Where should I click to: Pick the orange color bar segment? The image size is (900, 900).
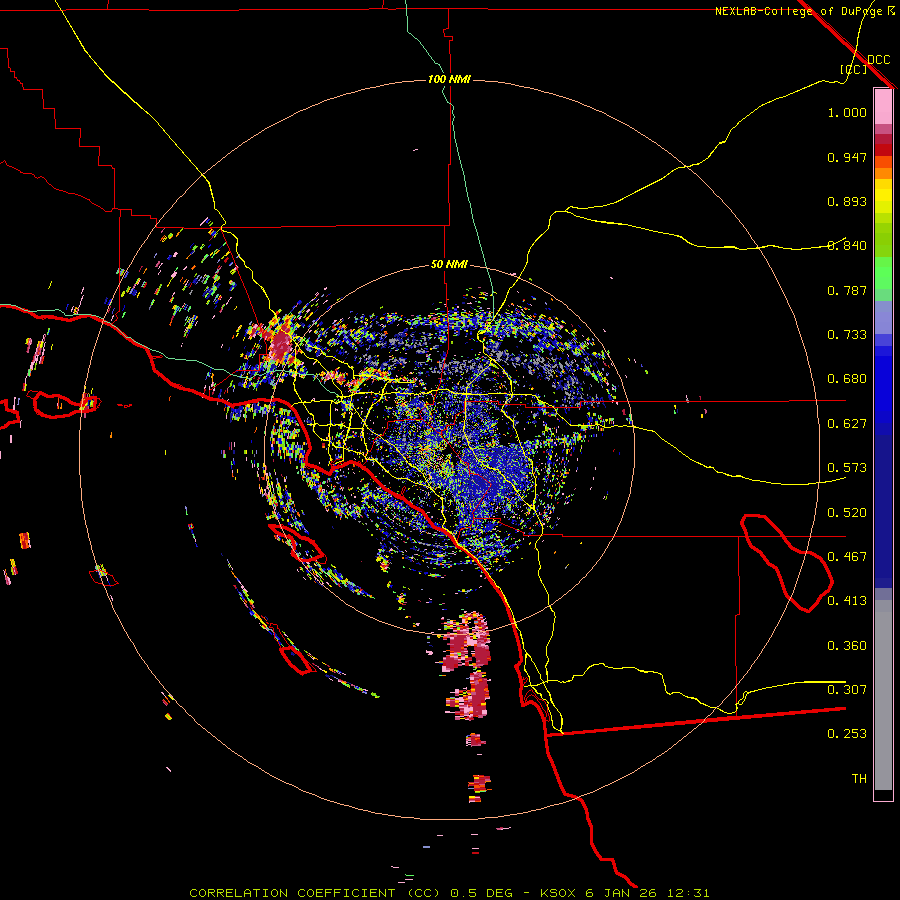[883, 173]
